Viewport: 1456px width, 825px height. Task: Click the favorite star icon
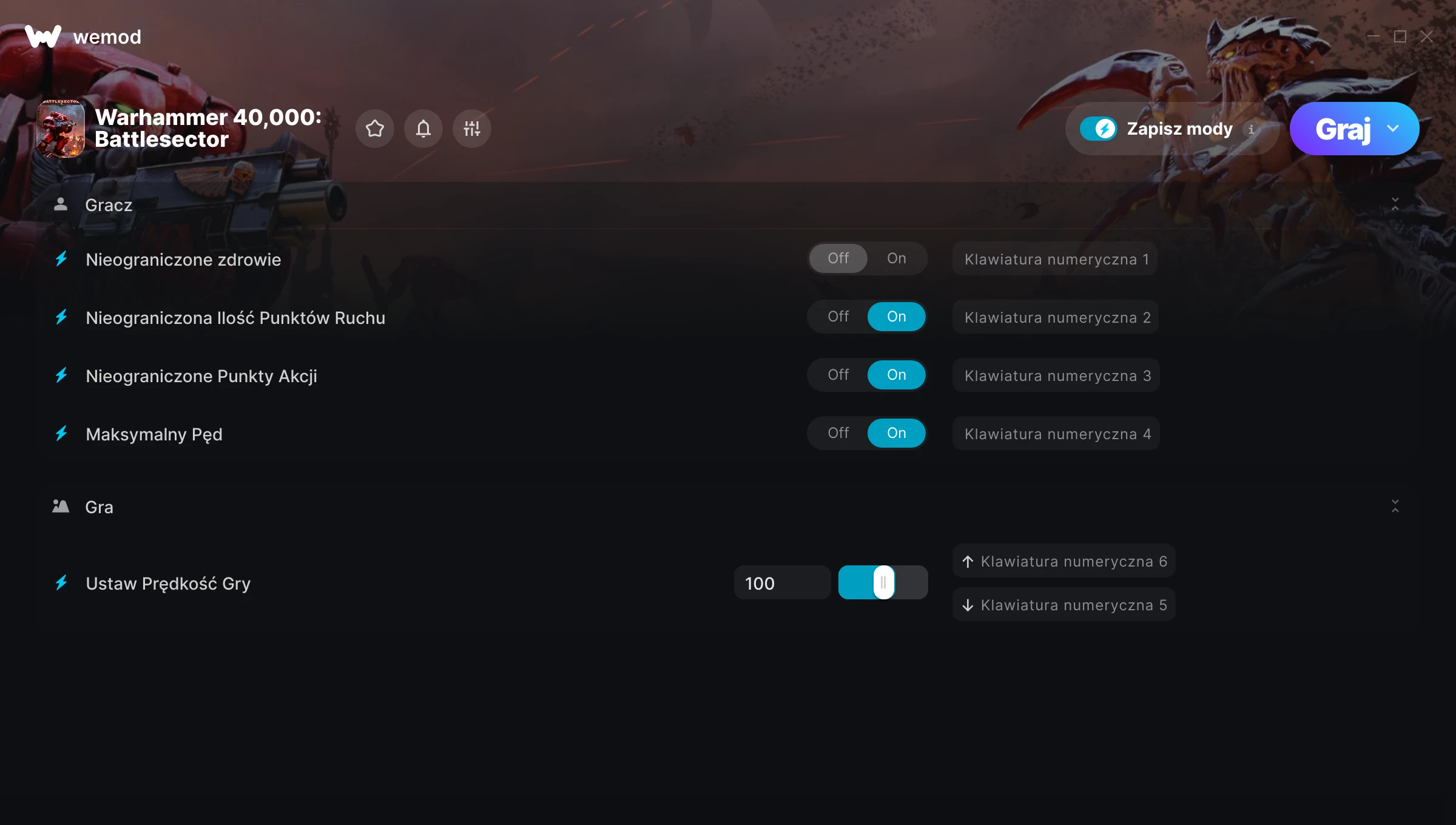tap(375, 129)
